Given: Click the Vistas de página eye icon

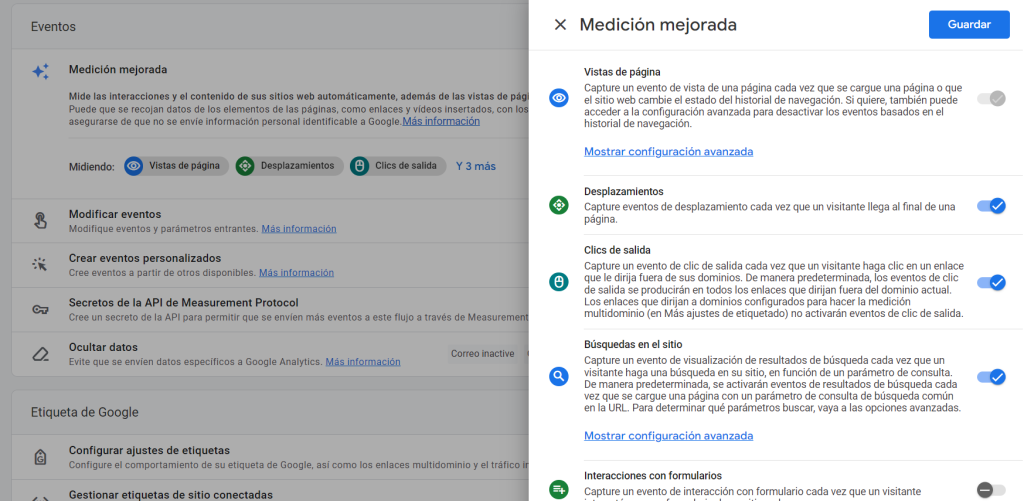Looking at the screenshot, I should pyautogui.click(x=559, y=98).
